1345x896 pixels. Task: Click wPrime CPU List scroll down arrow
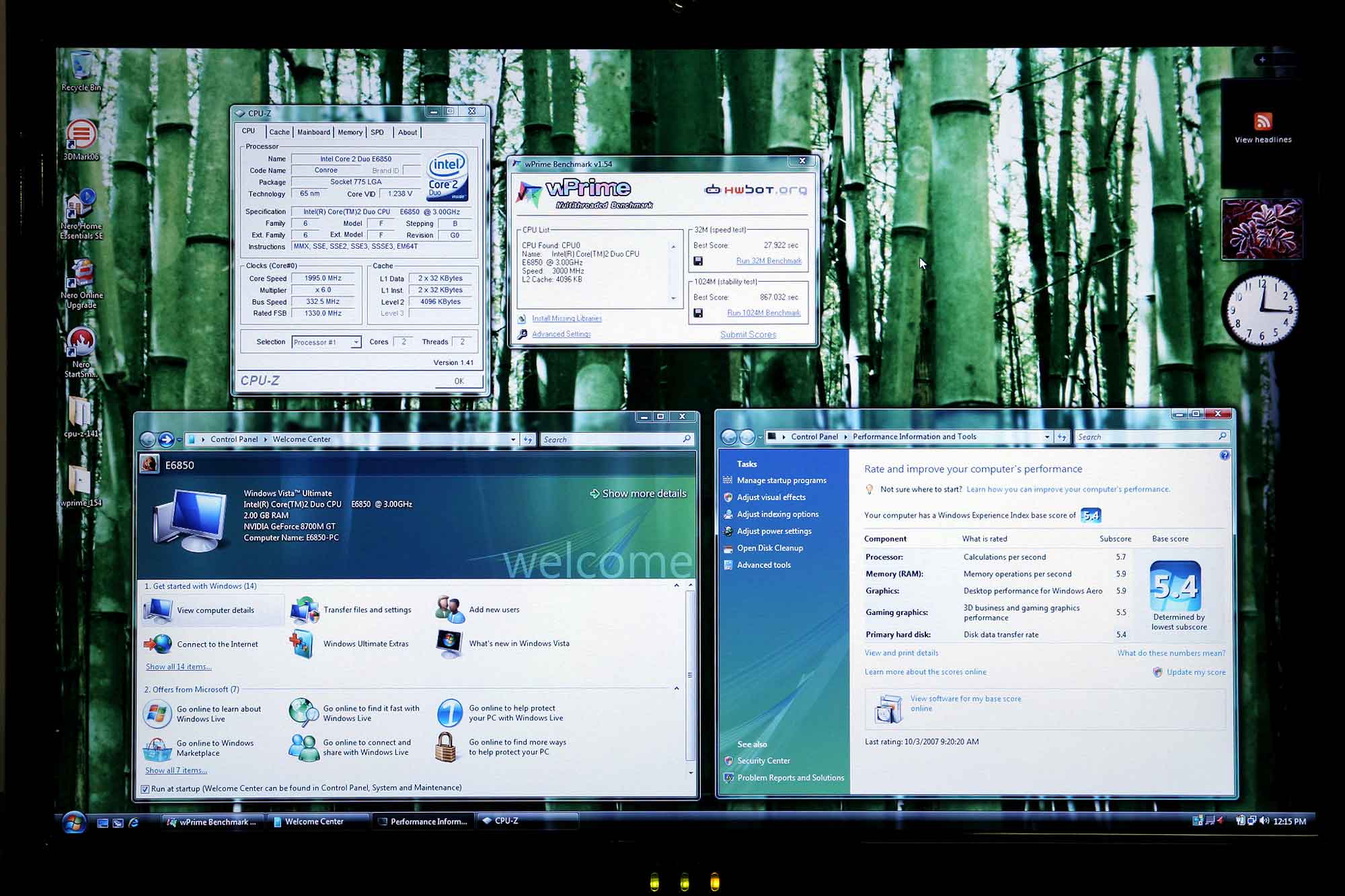click(x=673, y=298)
